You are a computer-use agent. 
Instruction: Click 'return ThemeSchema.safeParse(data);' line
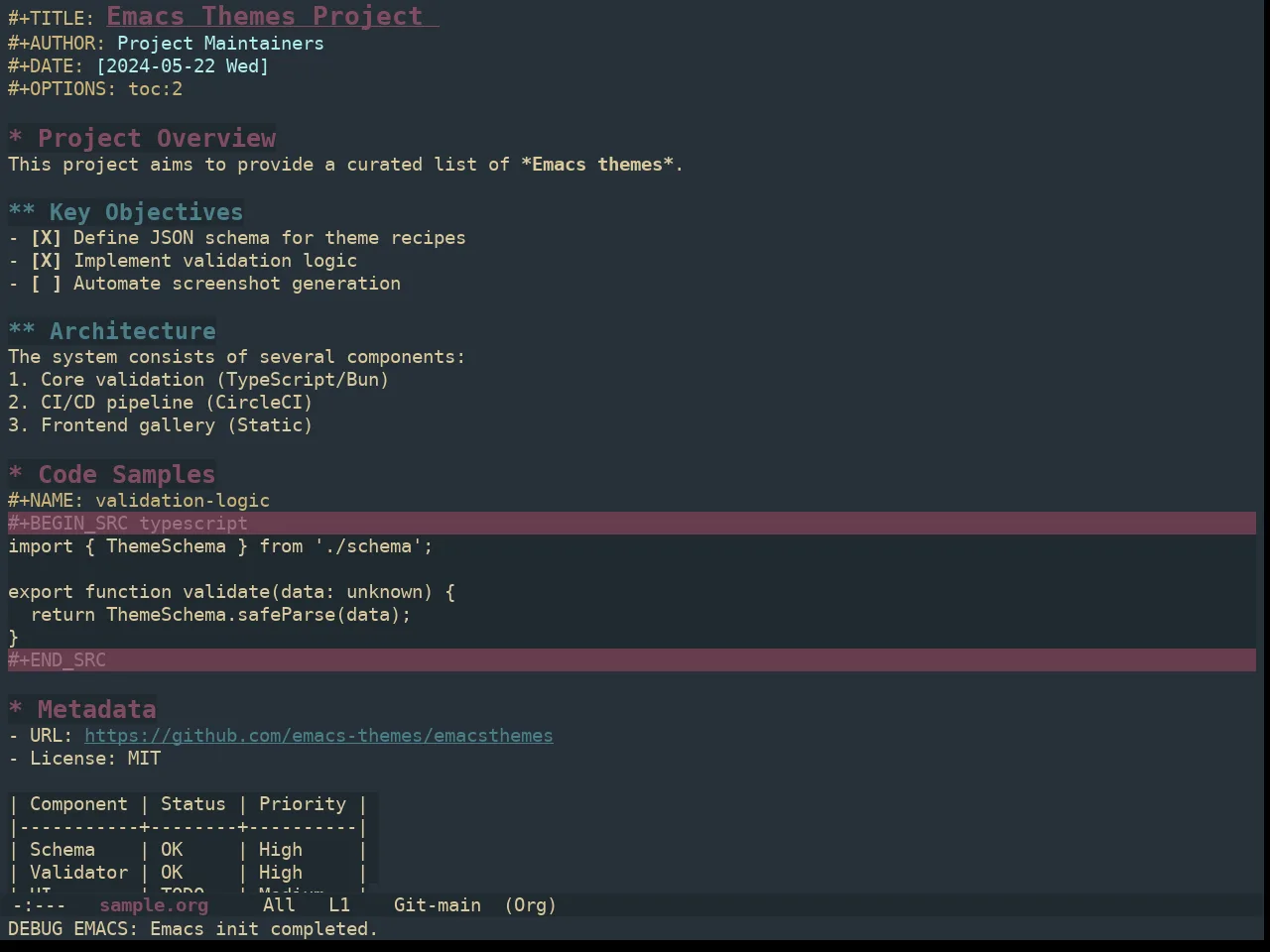click(x=220, y=615)
